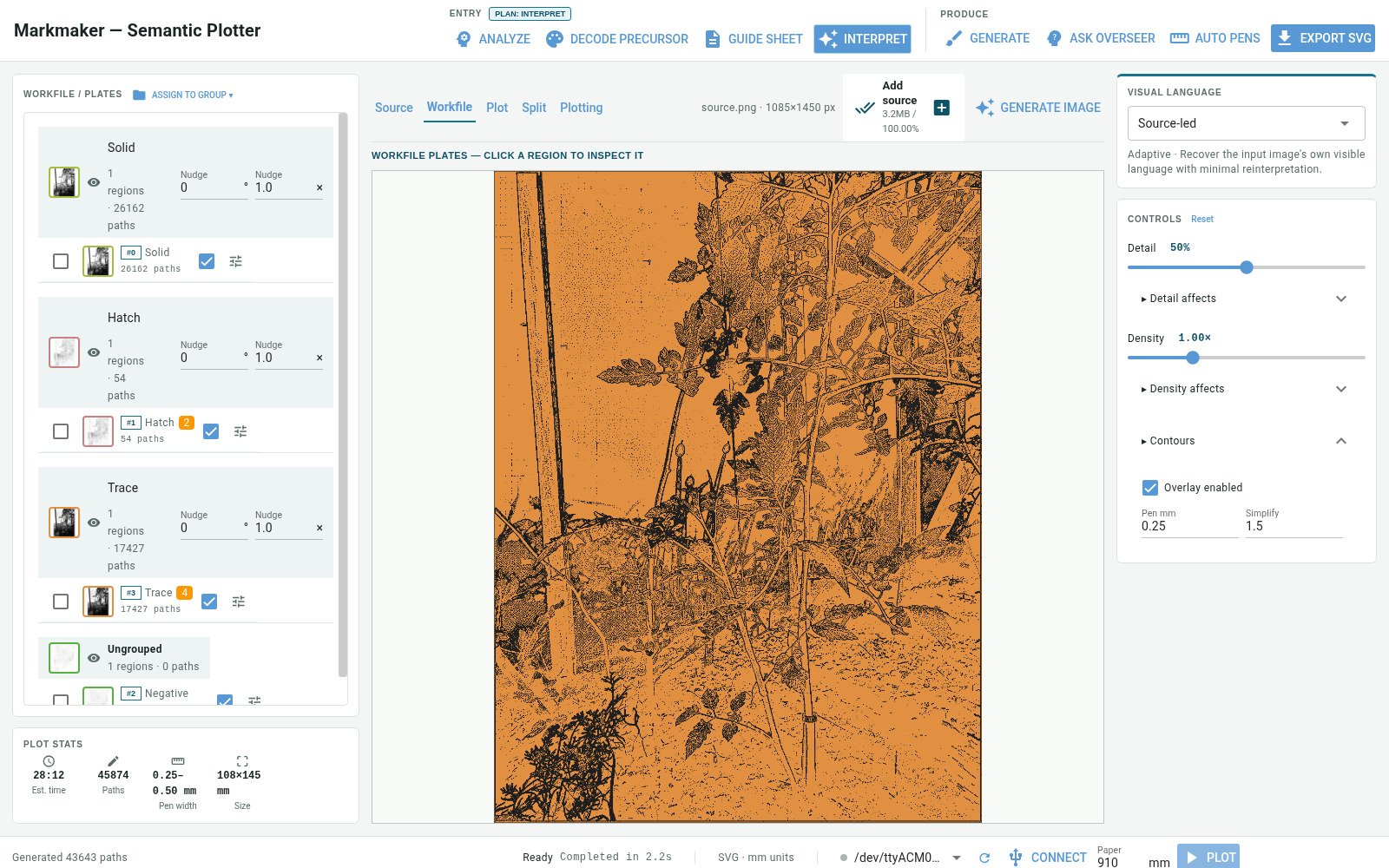This screenshot has height=868, width=1389.
Task: Export the plot as SVG
Action: (1323, 38)
